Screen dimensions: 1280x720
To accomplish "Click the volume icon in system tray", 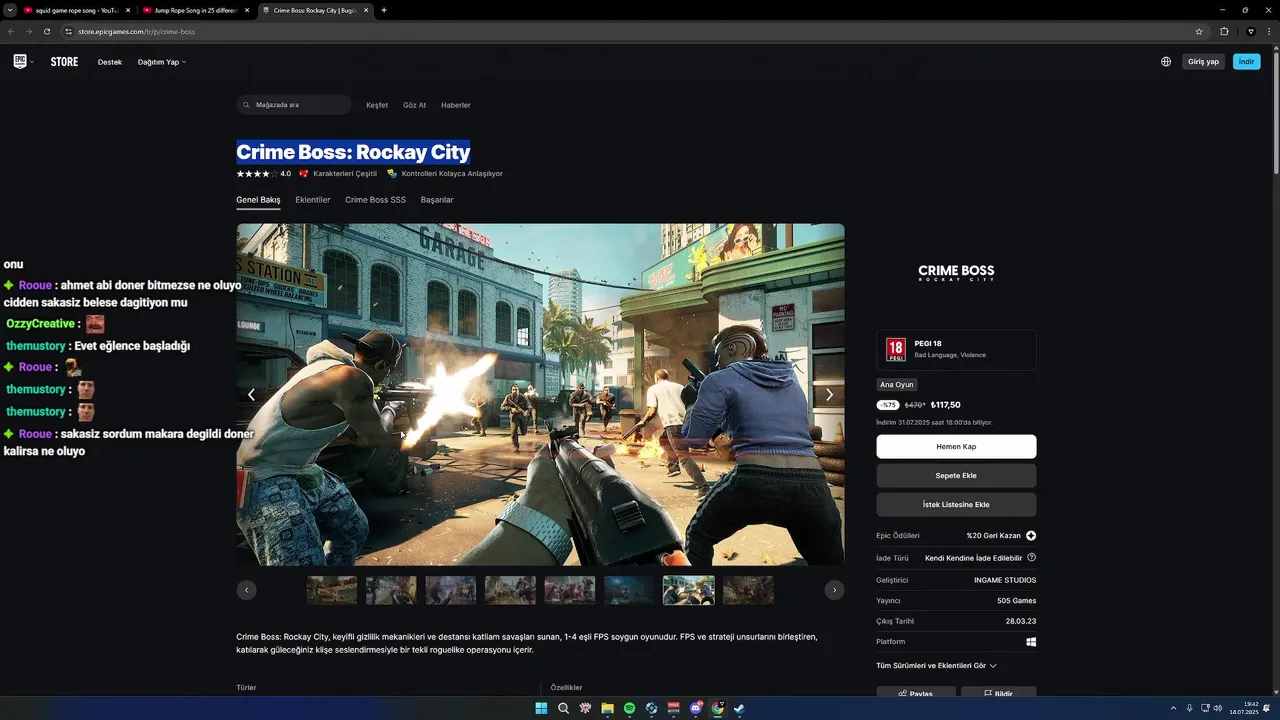I will coord(1217,708).
